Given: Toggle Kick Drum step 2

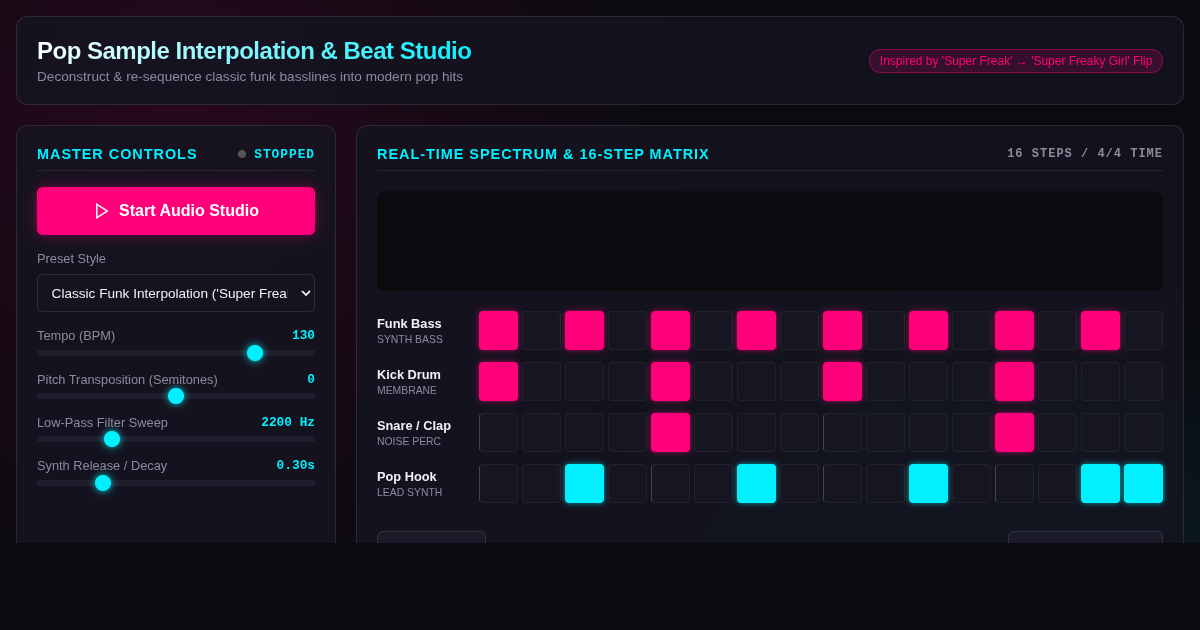Looking at the screenshot, I should point(541,381).
